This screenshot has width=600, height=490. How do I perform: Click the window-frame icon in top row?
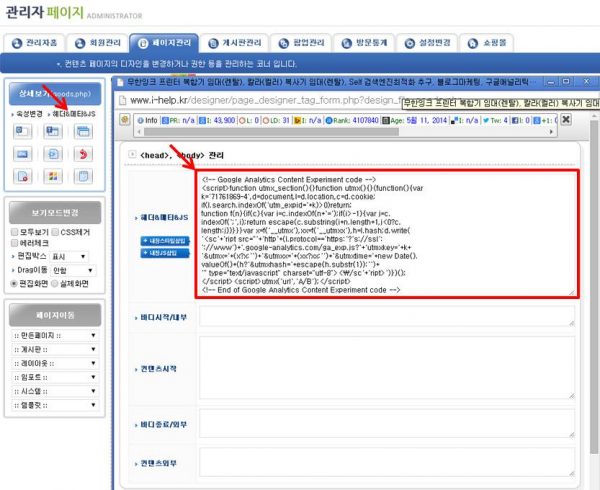[x=83, y=132]
